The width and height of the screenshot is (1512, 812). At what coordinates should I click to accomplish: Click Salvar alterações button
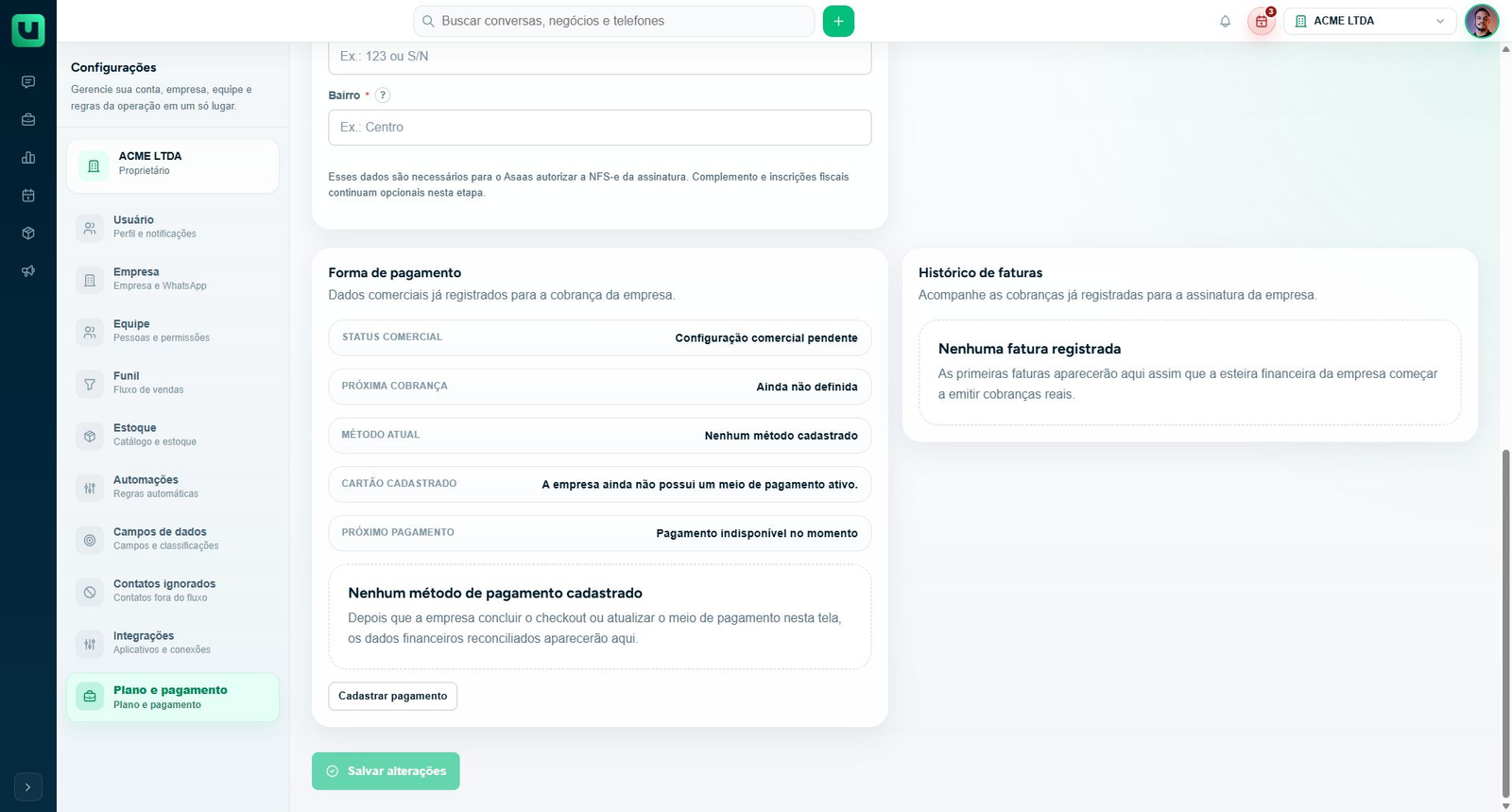tap(386, 771)
